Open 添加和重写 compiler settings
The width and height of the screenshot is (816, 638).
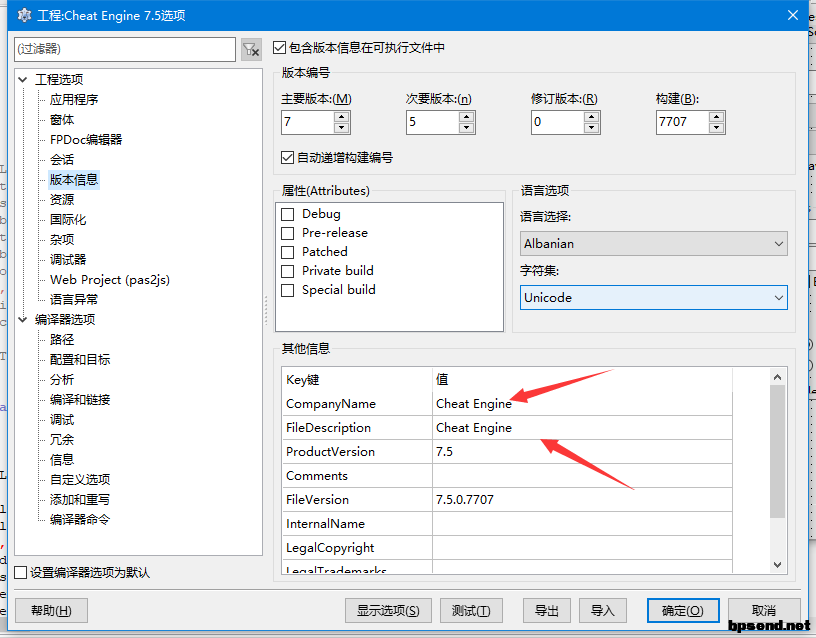pos(80,500)
